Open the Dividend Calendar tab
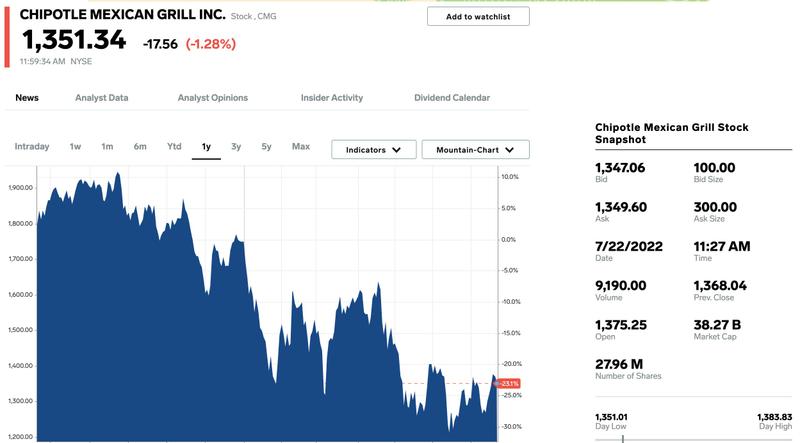This screenshot has height=443, width=800. (452, 97)
